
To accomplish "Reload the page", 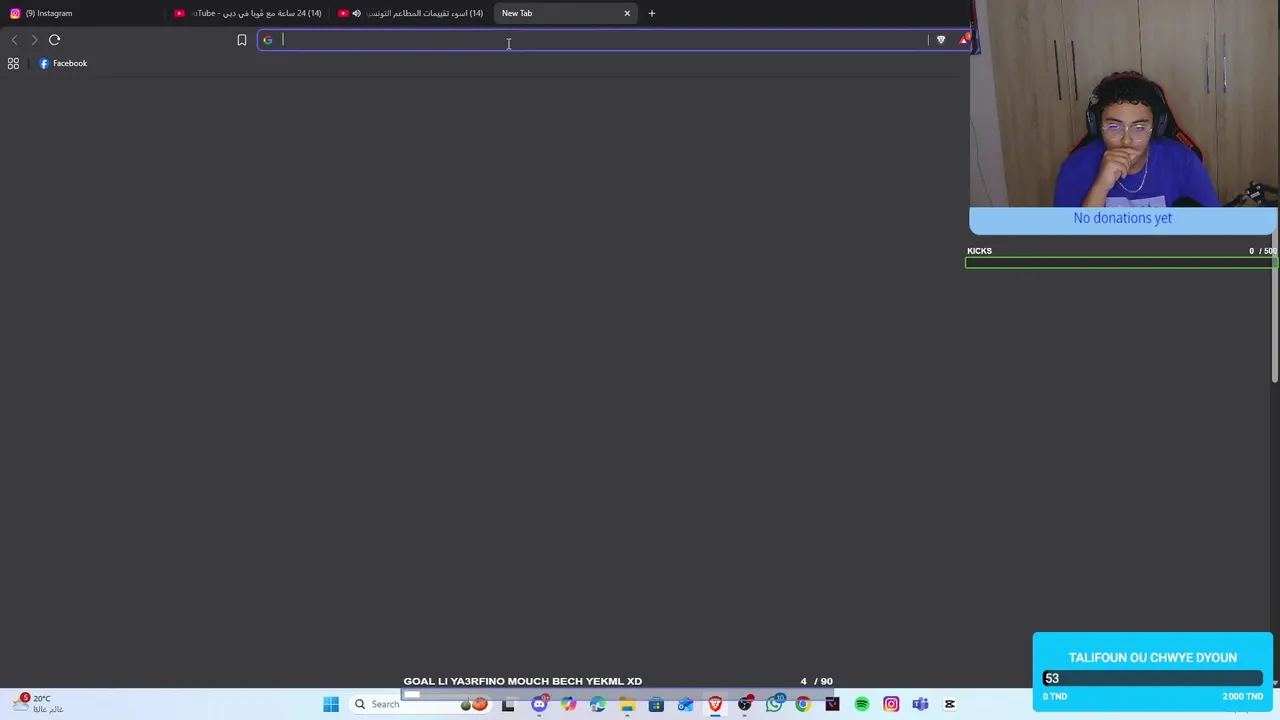I will coord(54,40).
